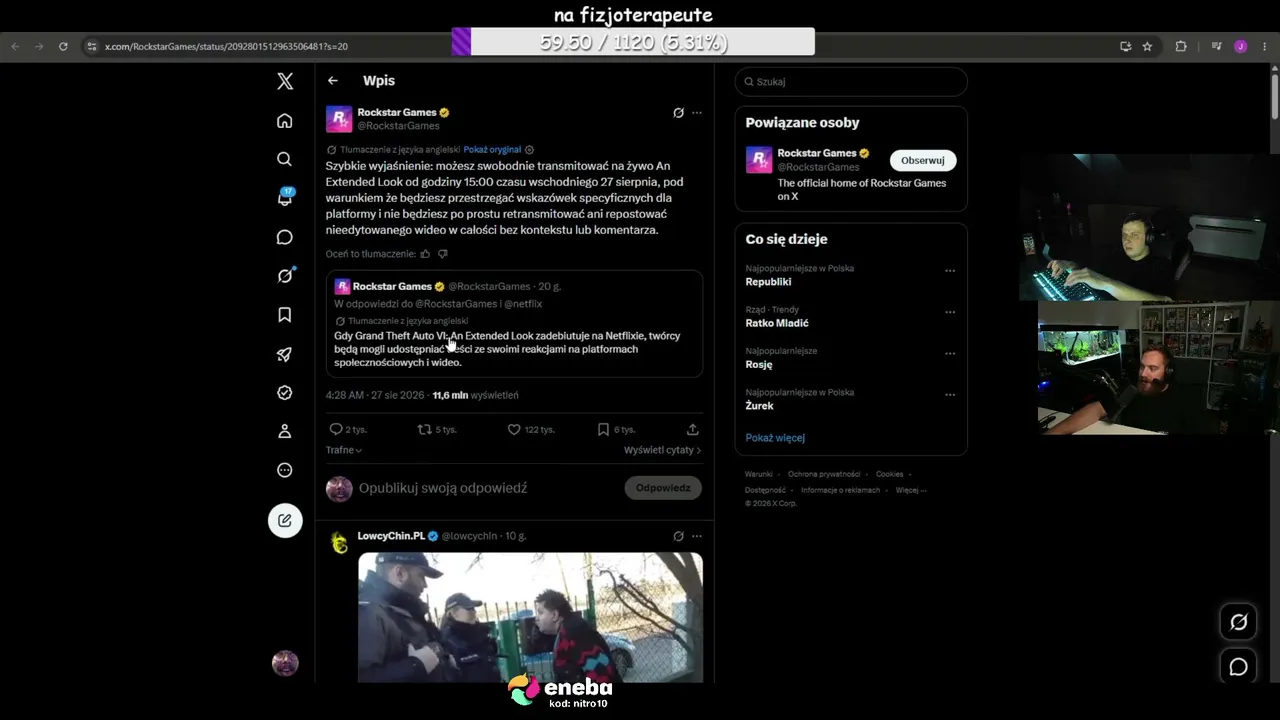Open the verified checkmark sidebar icon
Screen dimensions: 1280x720
[x=285, y=393]
